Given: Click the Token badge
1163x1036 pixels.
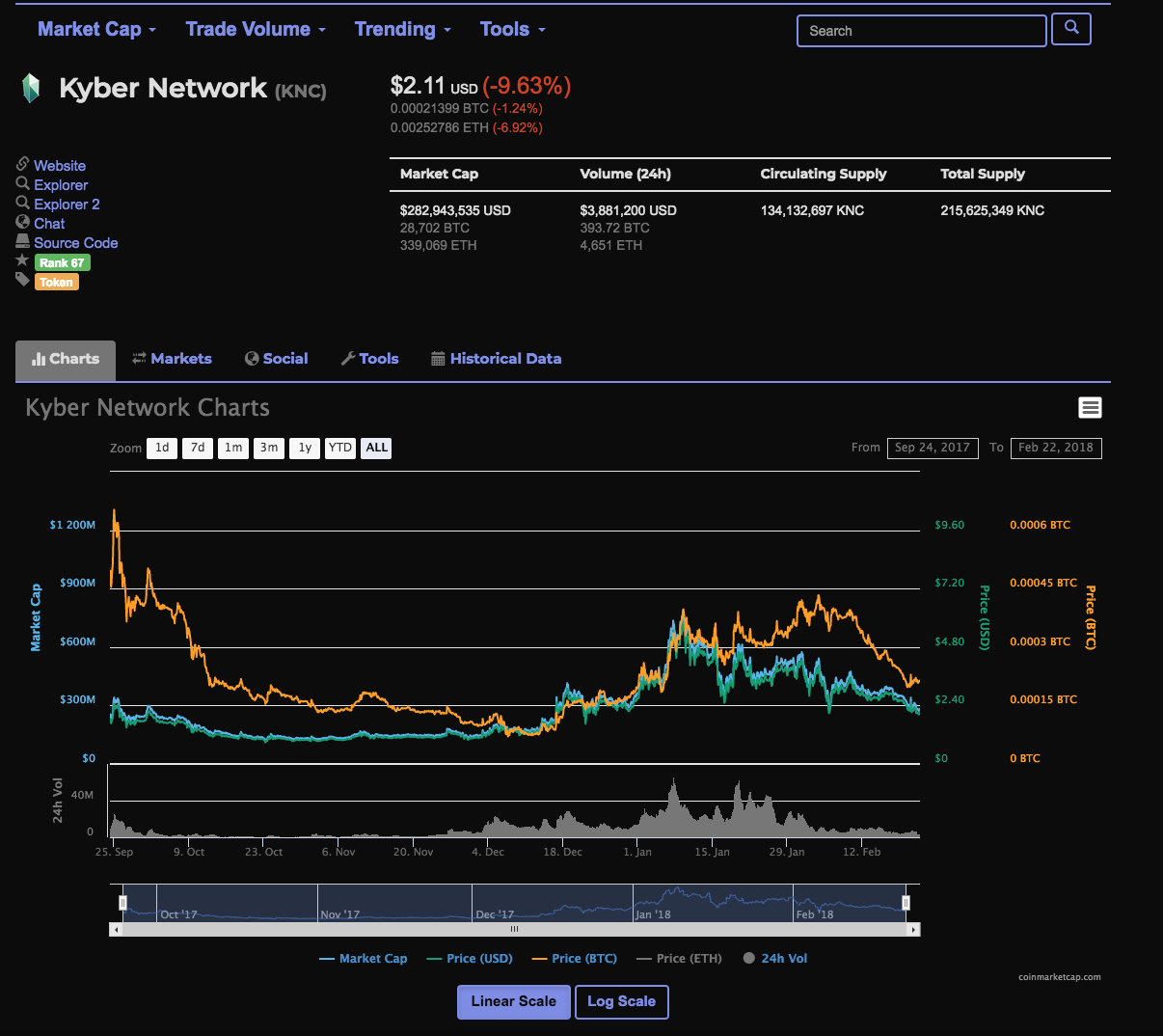Looking at the screenshot, I should 57,283.
